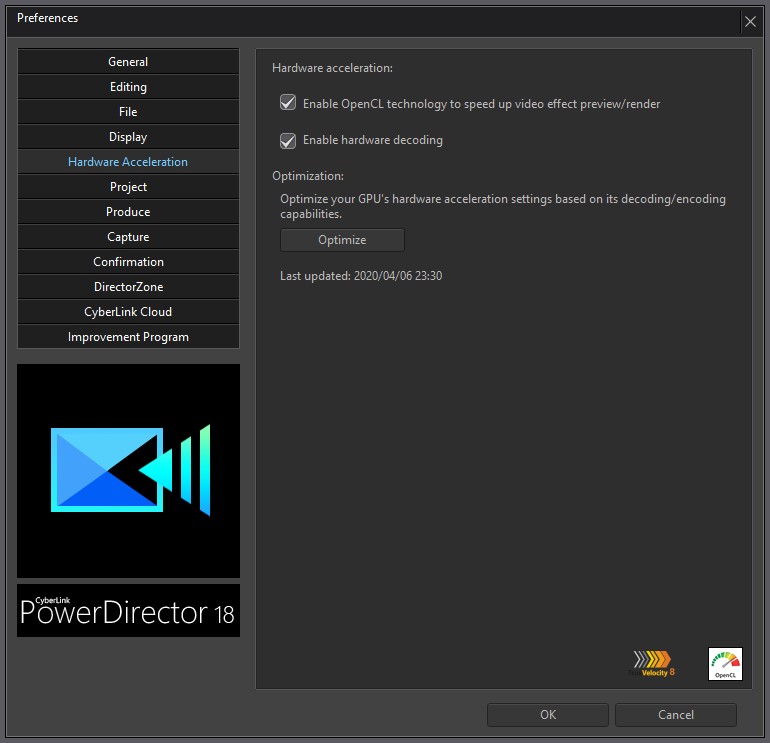Click the Preferences title text

coord(48,18)
